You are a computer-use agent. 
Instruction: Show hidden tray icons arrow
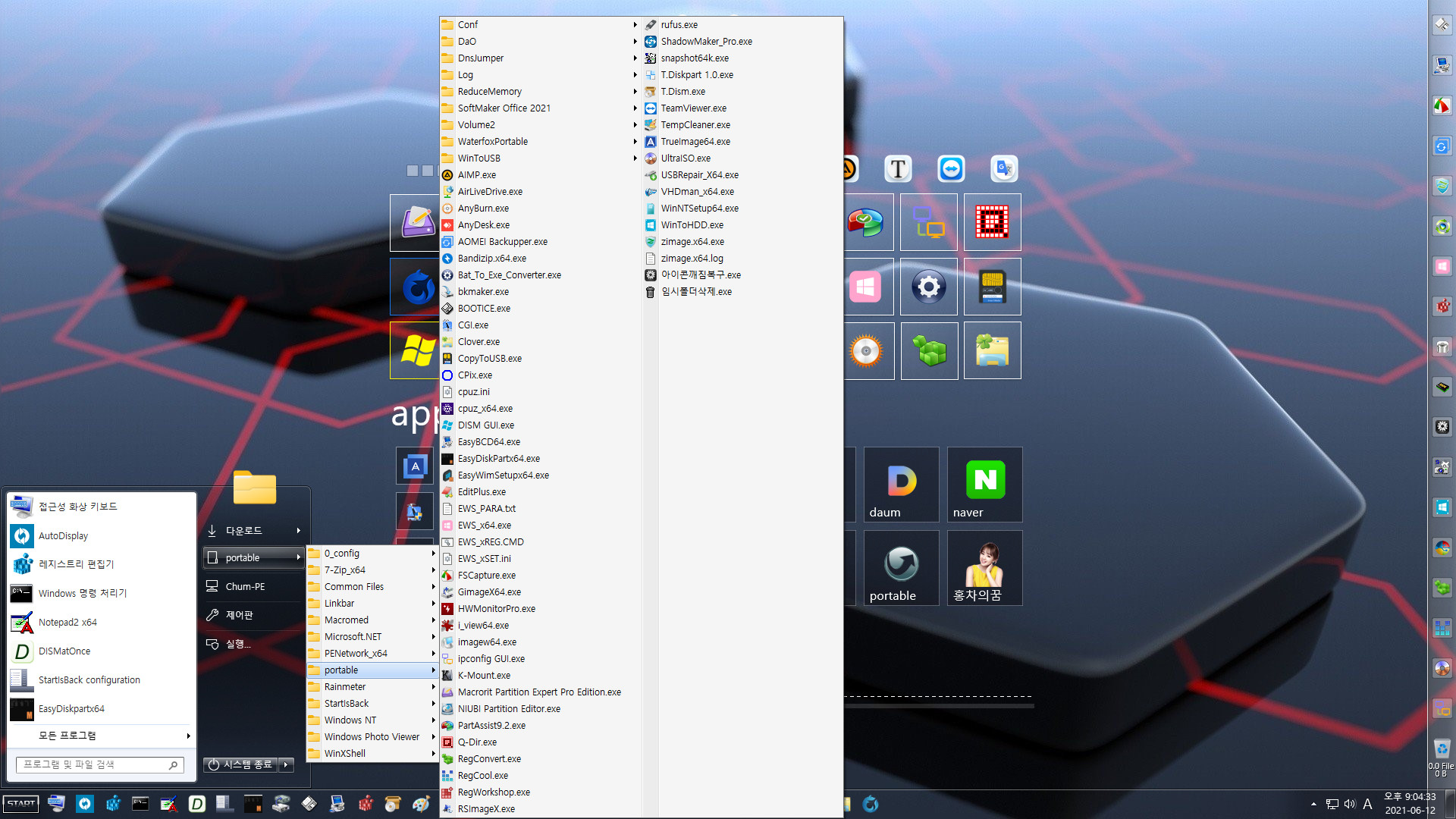pos(1313,804)
